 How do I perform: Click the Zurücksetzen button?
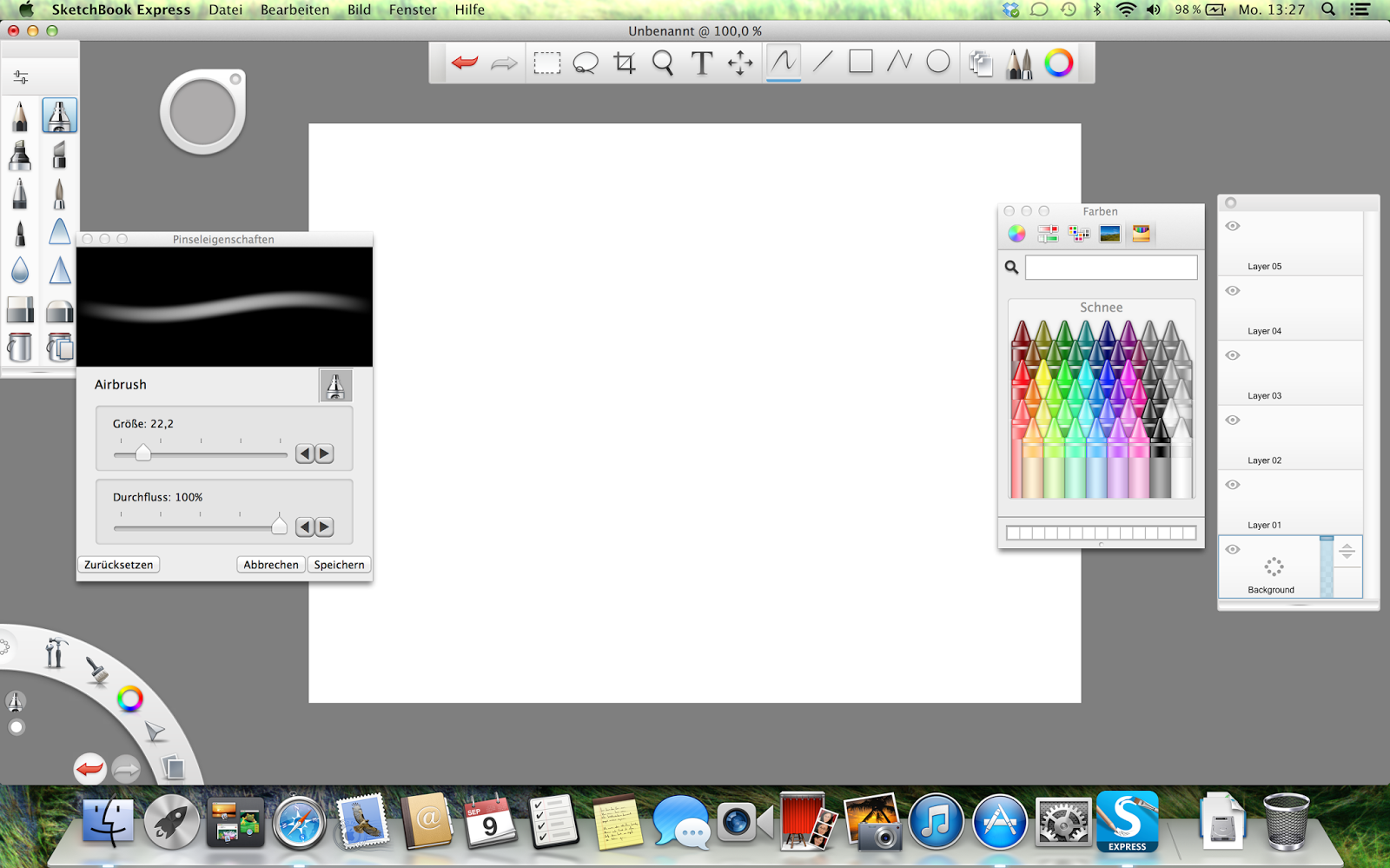(119, 565)
